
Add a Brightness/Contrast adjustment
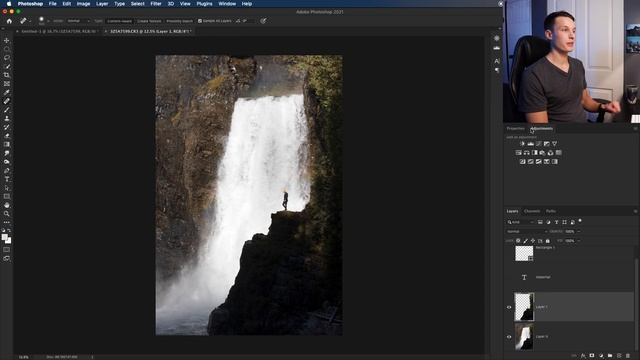pyautogui.click(x=522, y=144)
